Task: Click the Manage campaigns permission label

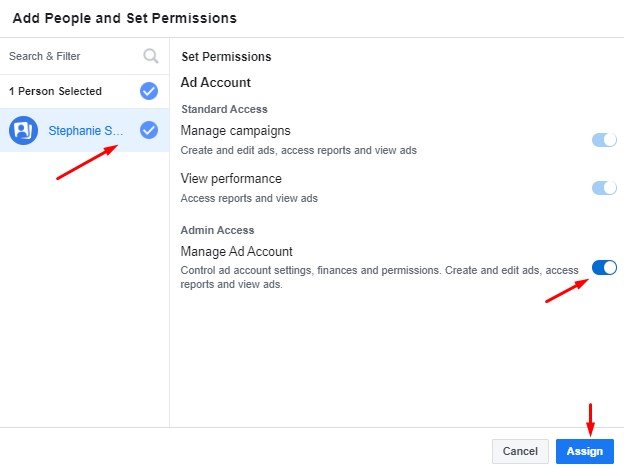Action: (x=235, y=130)
